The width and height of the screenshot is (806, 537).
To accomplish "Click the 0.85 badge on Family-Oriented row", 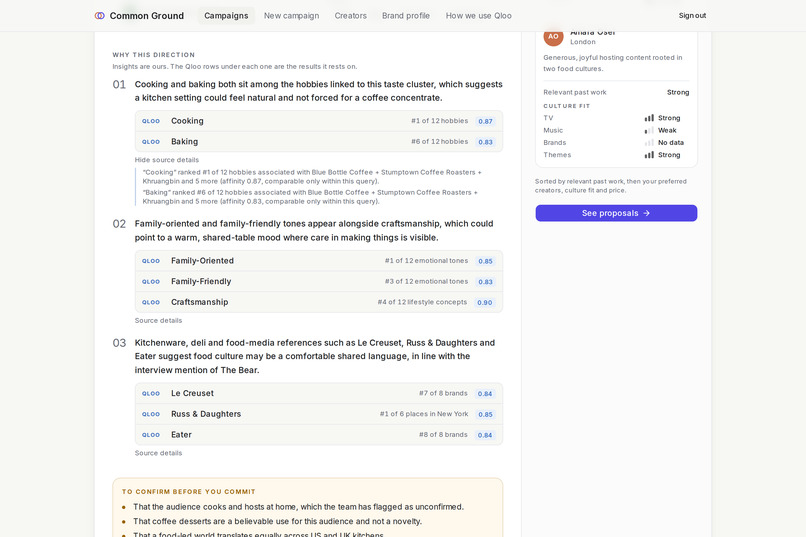I will 485,261.
